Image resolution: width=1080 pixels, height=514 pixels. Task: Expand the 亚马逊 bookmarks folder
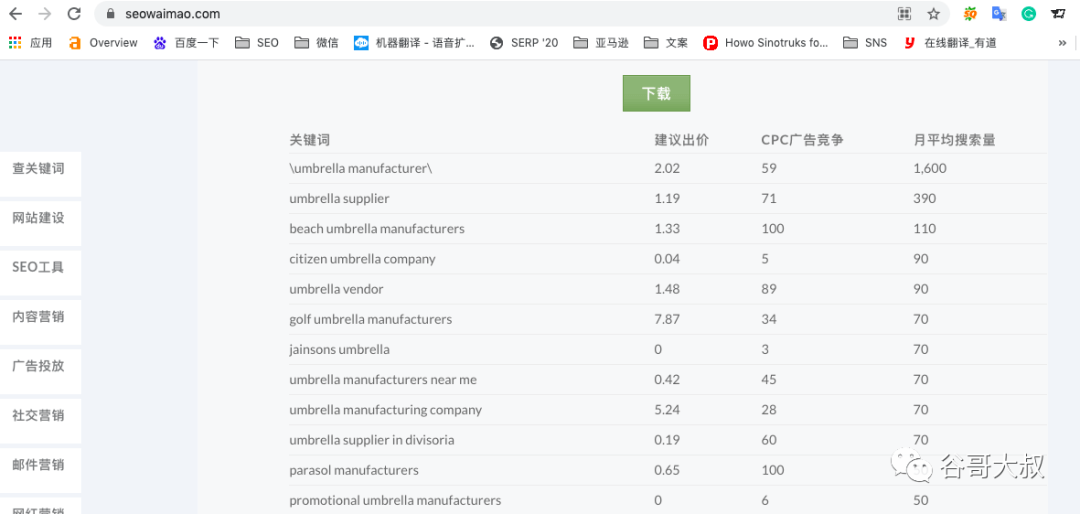(610, 43)
